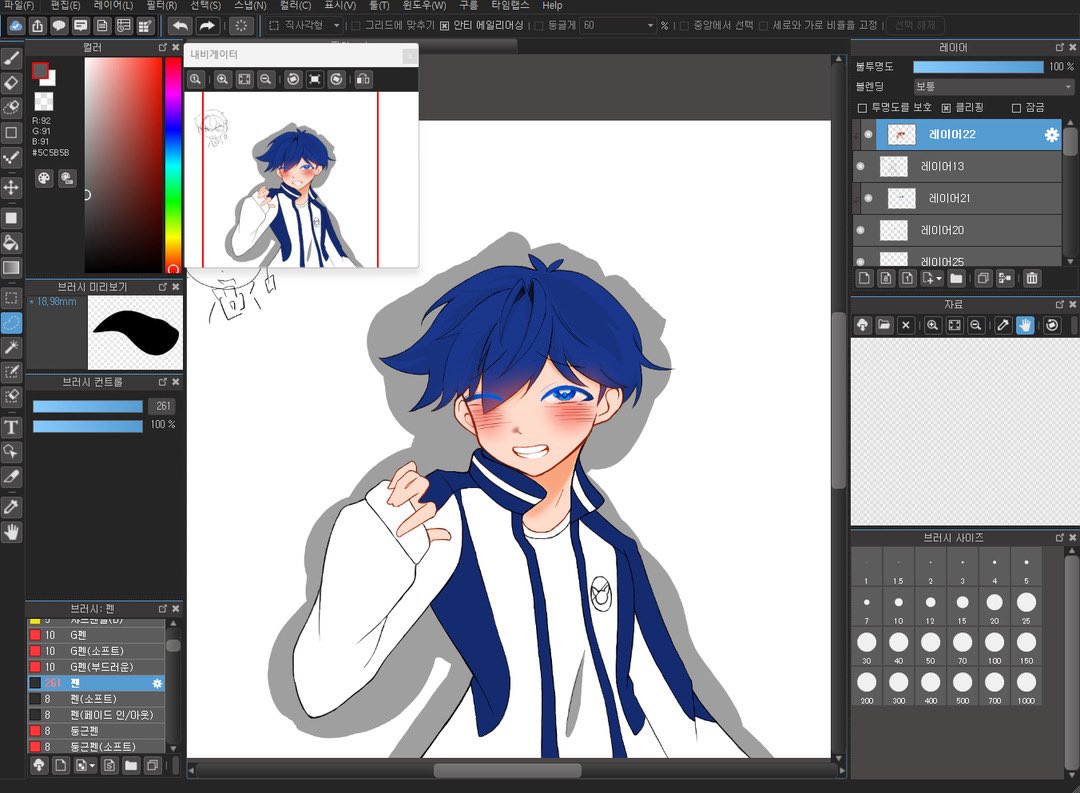Zoom in using the Navigator panel

pyautogui.click(x=222, y=79)
